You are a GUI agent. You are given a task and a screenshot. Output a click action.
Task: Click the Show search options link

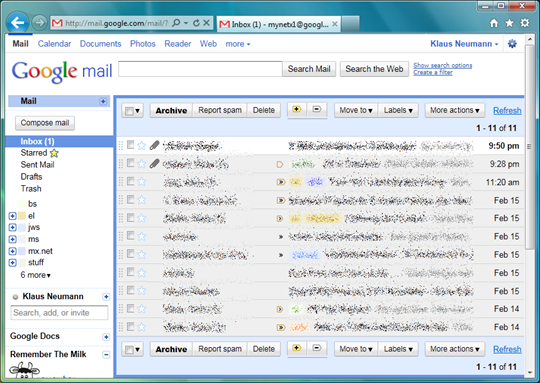pyautogui.click(x=443, y=65)
